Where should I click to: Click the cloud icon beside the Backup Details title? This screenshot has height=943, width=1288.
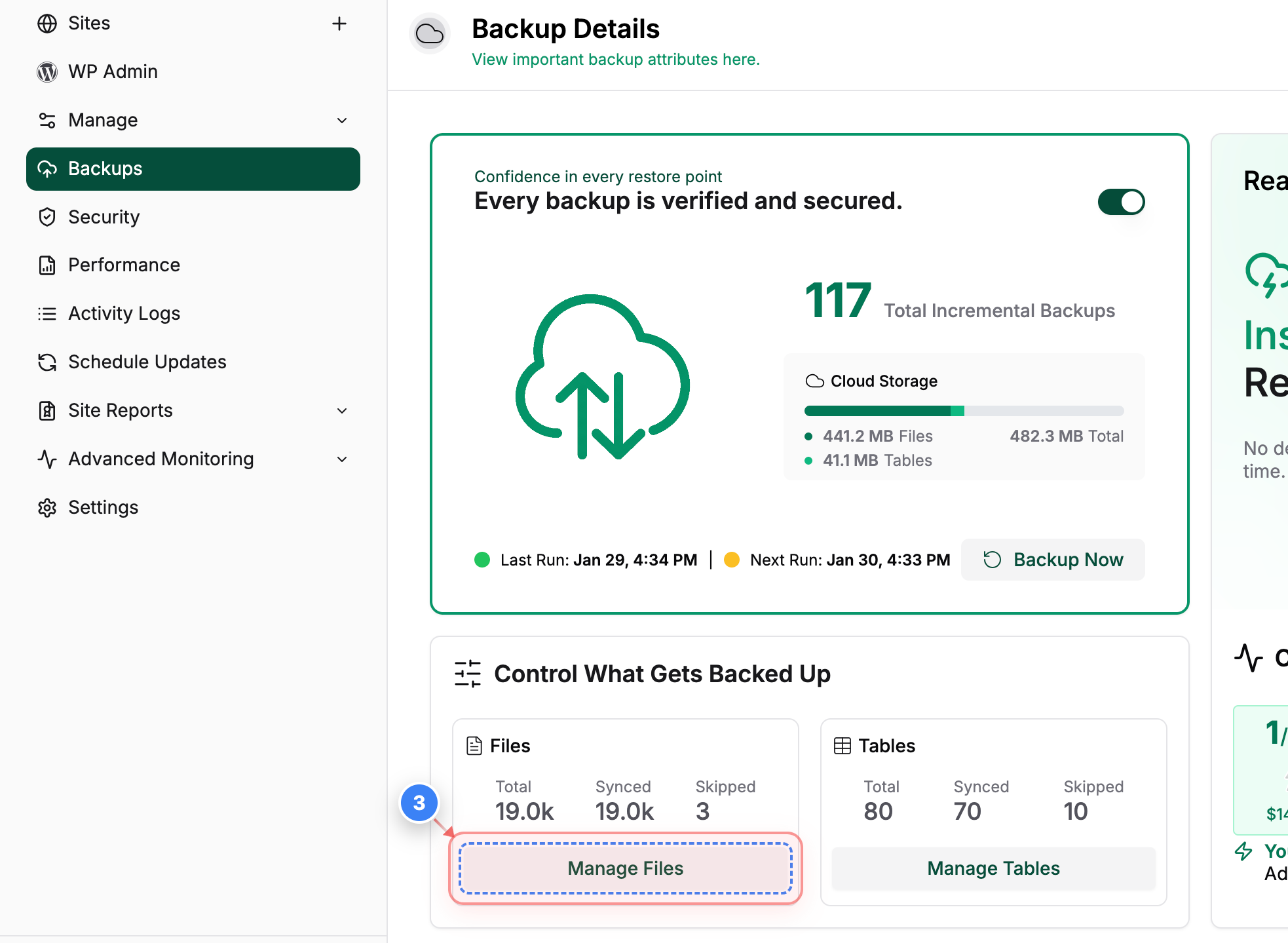click(x=430, y=33)
